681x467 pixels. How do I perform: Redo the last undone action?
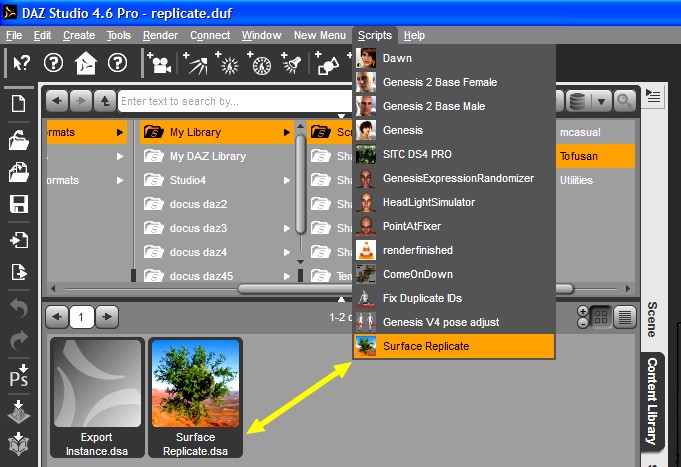[x=19, y=340]
